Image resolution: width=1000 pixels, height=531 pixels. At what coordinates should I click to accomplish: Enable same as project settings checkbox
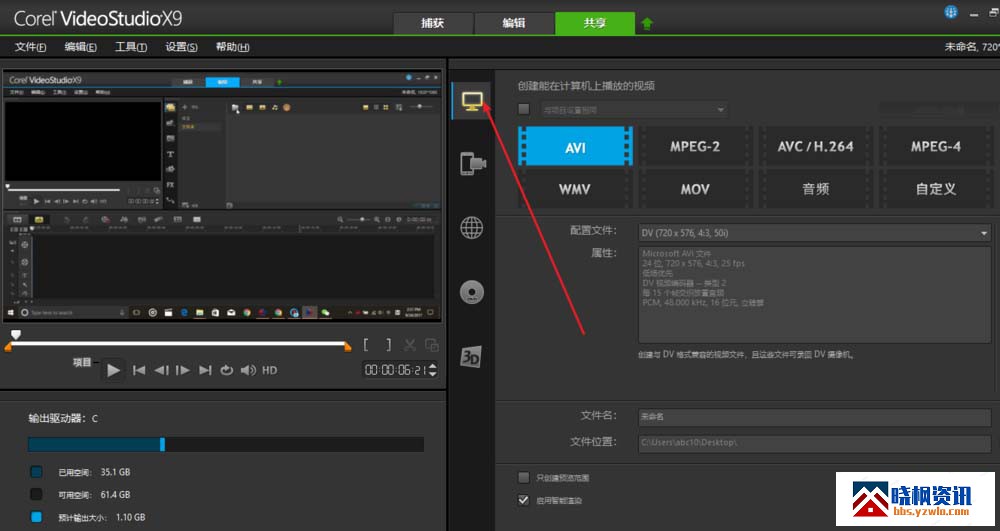pos(524,109)
